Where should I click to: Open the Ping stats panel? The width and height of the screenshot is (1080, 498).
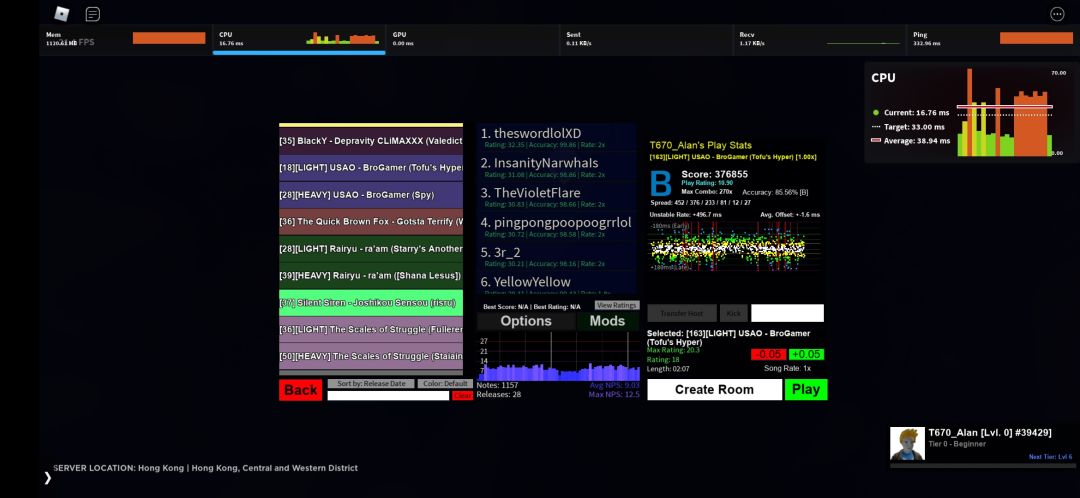pyautogui.click(x=991, y=39)
